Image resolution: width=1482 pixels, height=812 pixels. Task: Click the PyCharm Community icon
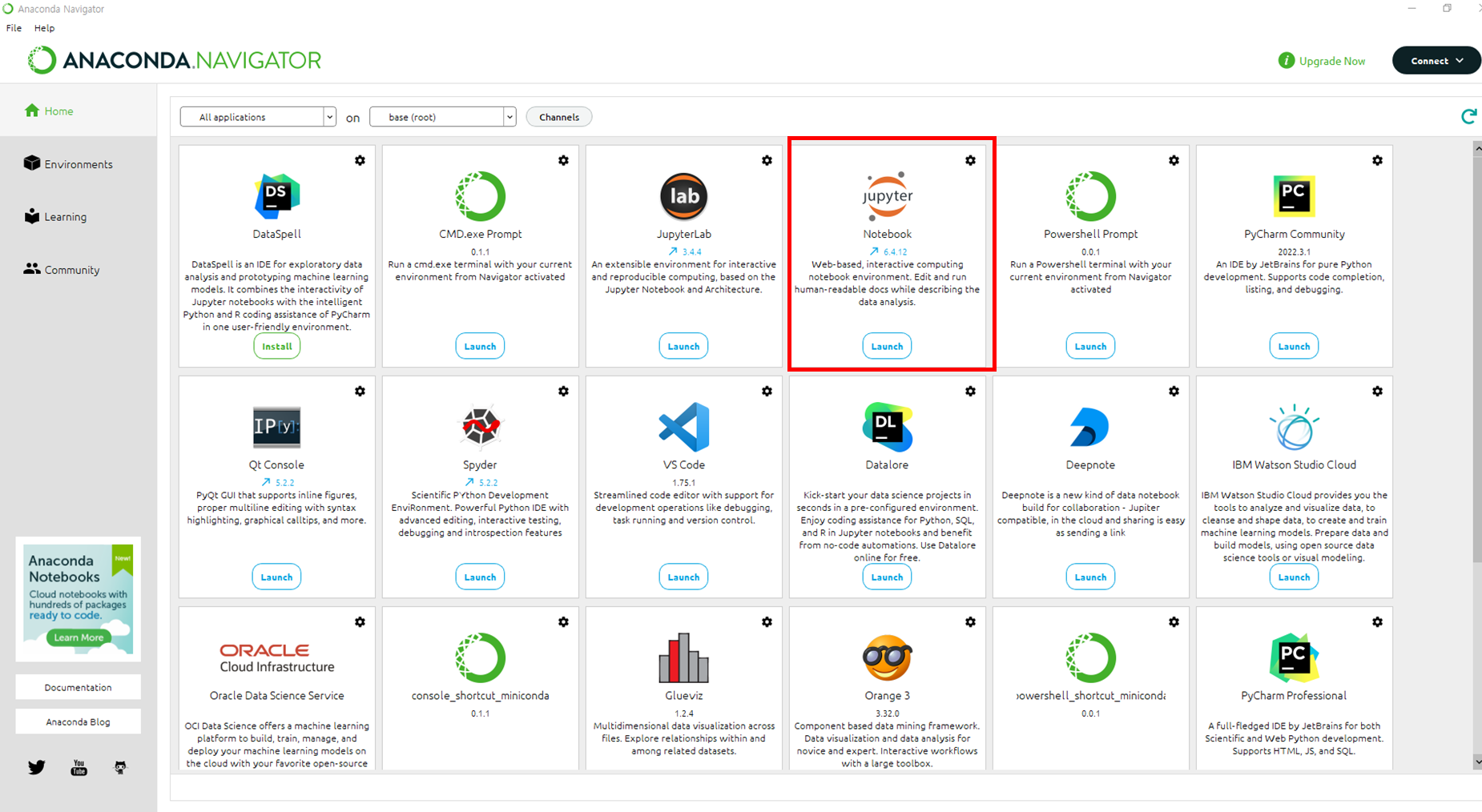point(1294,196)
